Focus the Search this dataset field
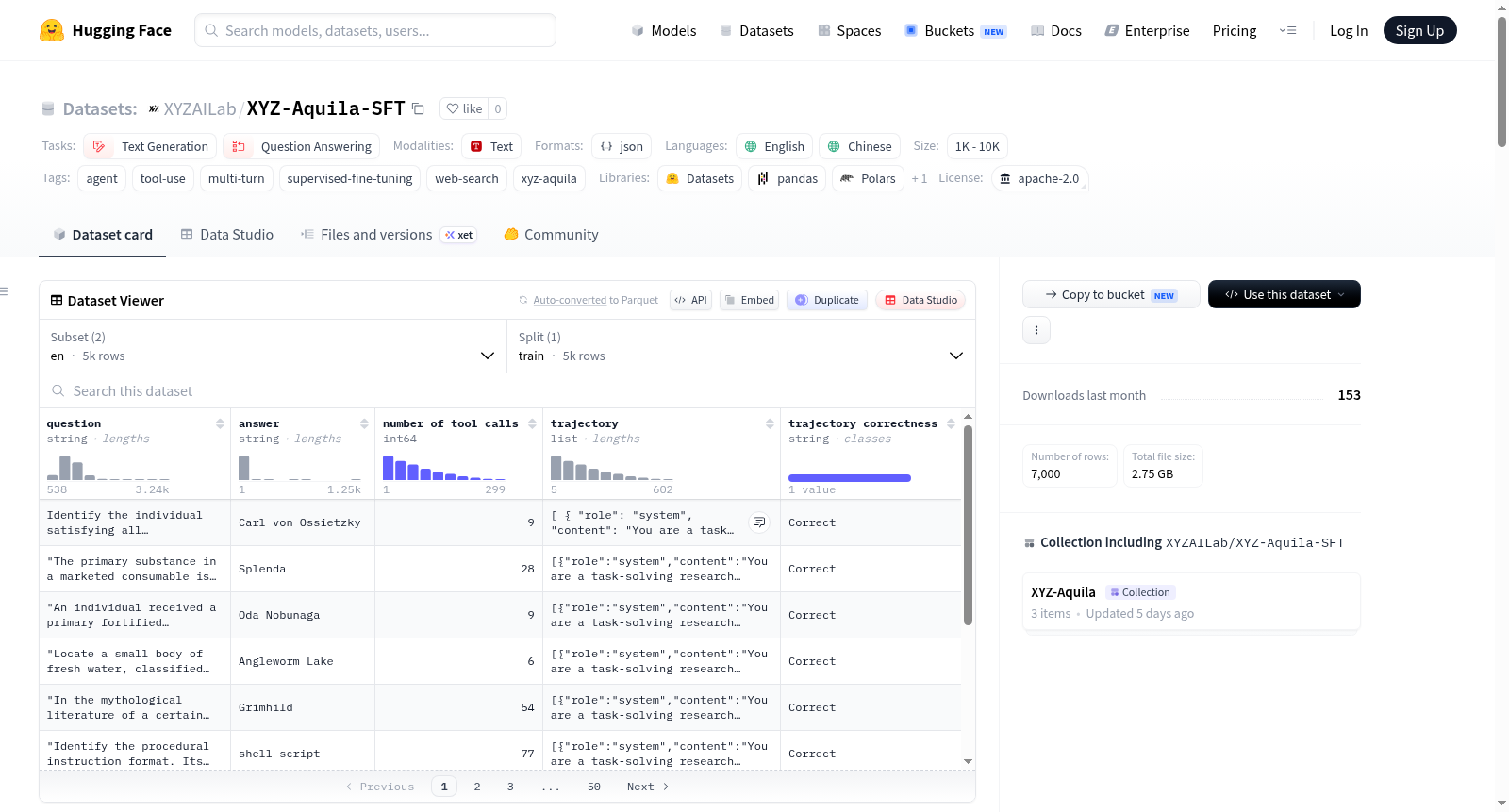Viewport: 1509px width, 812px height. 507,390
